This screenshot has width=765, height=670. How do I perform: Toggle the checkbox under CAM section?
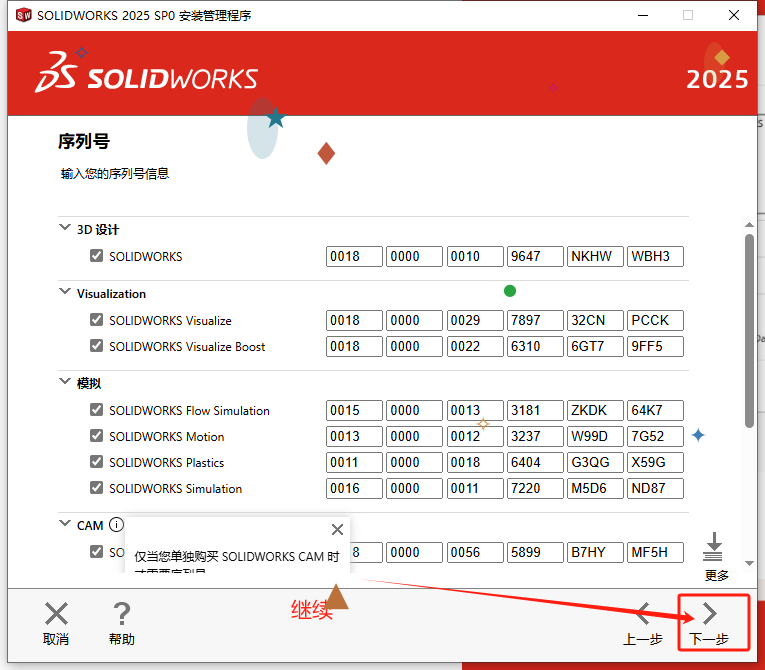[97, 551]
